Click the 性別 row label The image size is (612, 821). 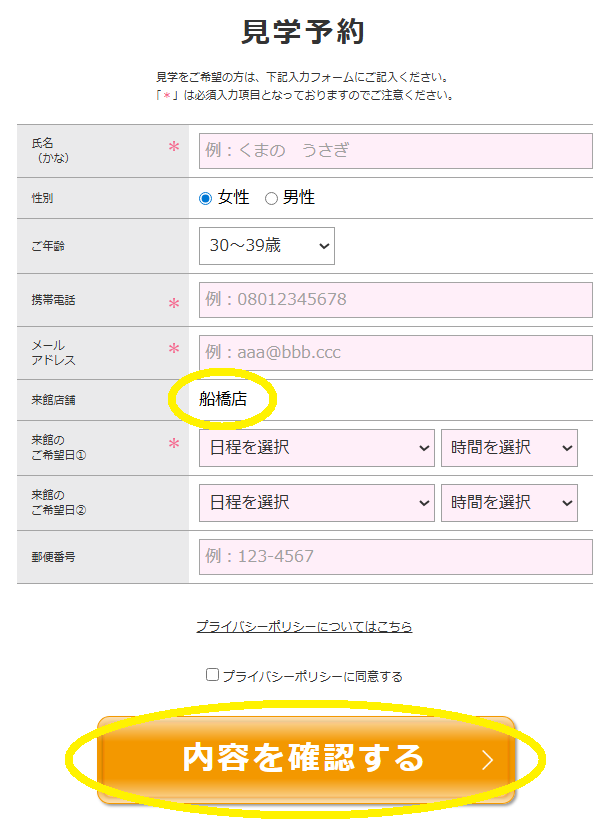click(42, 199)
